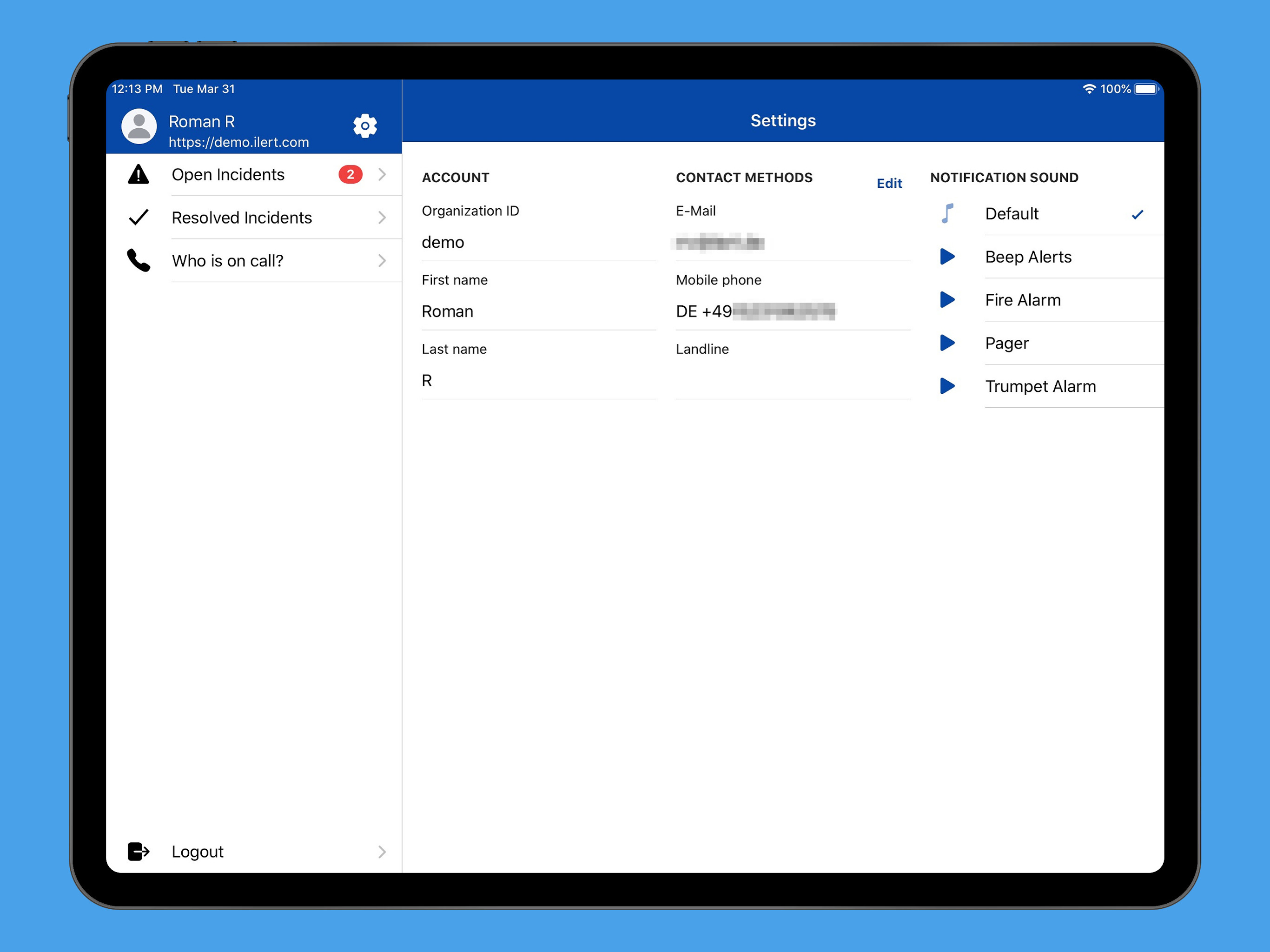Open settings via the gear icon

tap(364, 126)
